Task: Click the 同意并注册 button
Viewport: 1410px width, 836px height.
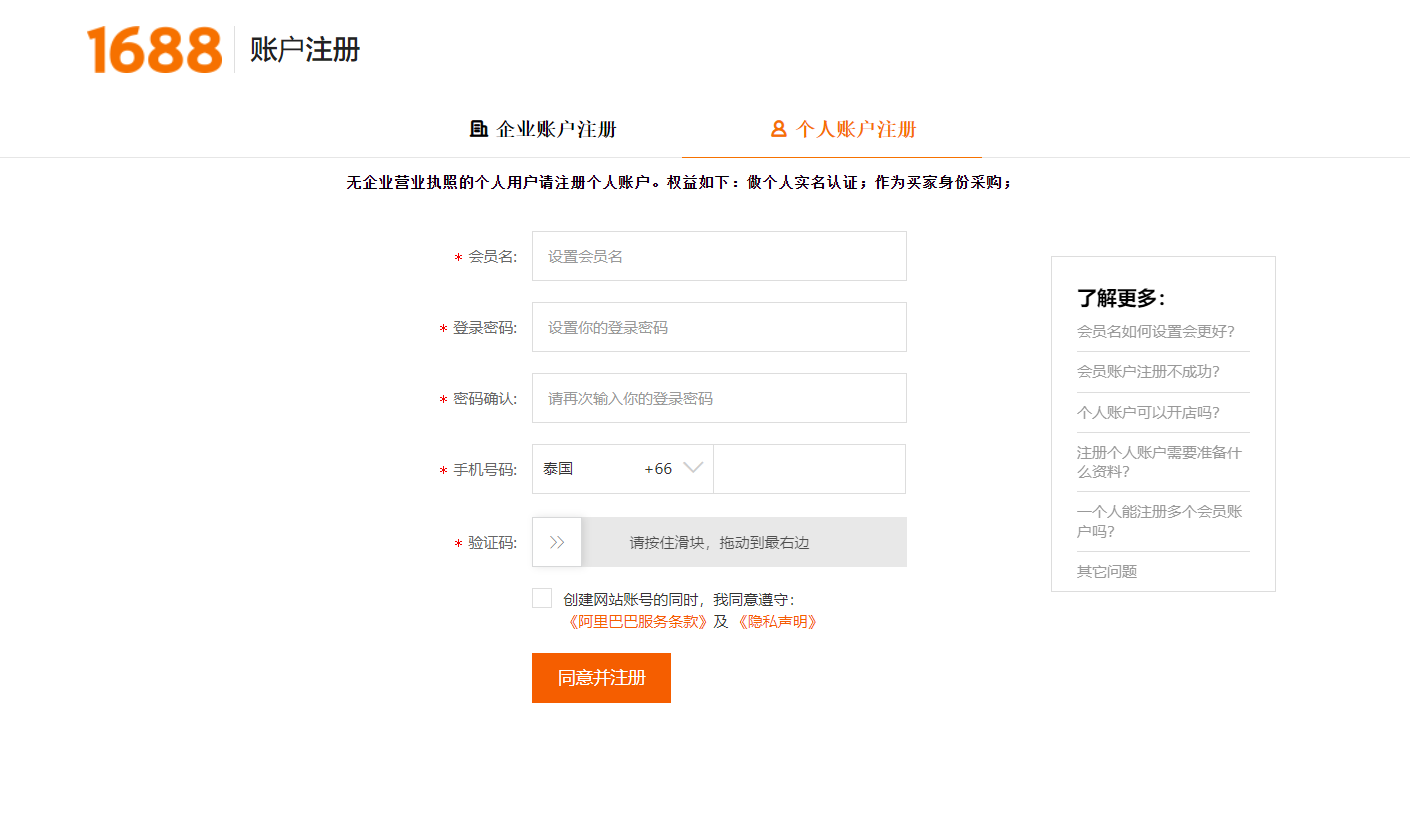Action: (x=601, y=678)
